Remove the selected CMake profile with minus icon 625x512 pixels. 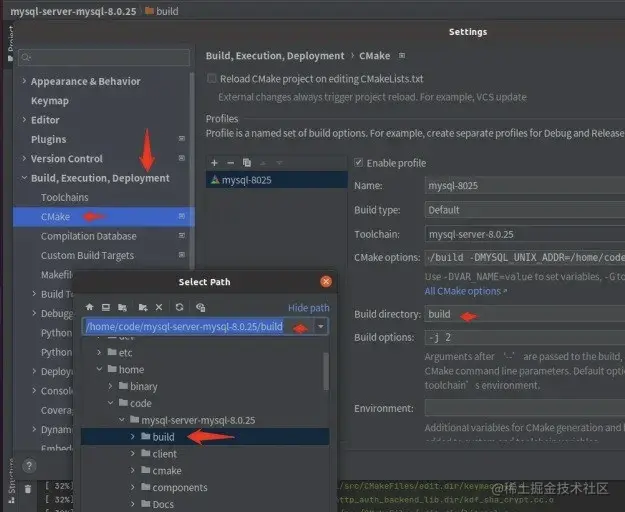tap(230, 163)
